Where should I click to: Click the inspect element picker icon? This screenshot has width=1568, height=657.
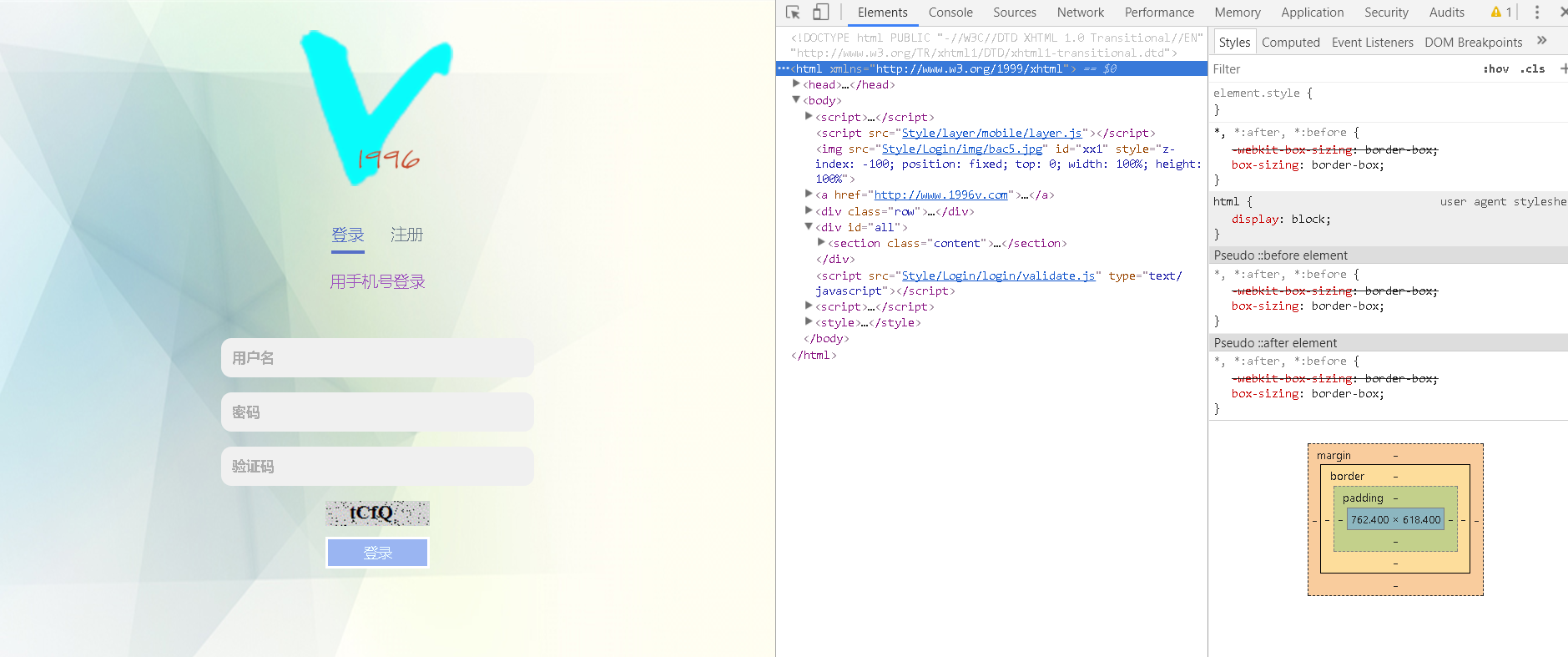point(793,13)
